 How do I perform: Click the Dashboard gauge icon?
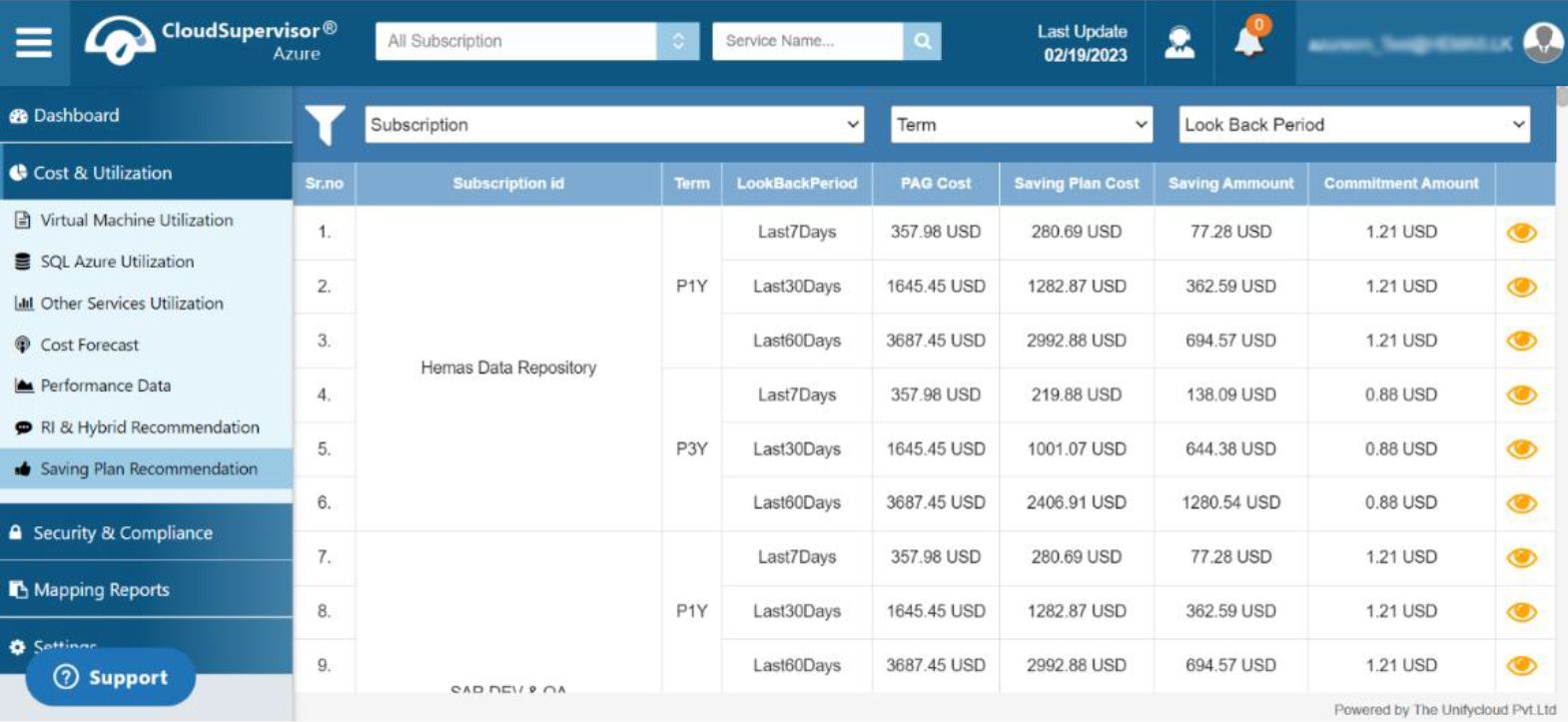pyautogui.click(x=18, y=116)
